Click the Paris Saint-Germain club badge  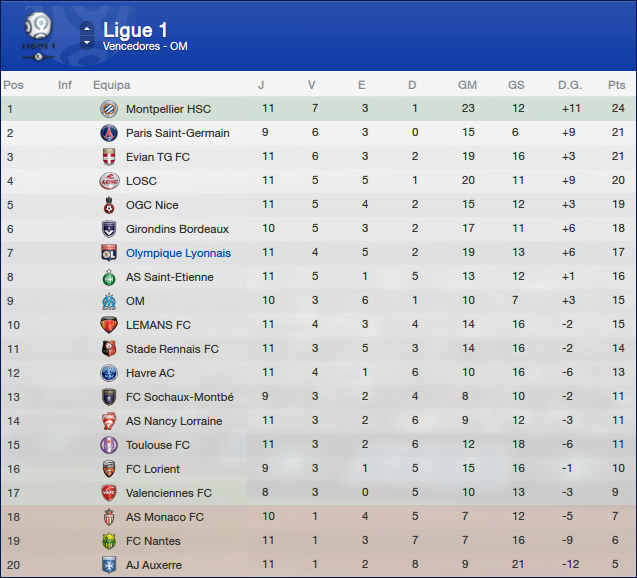pyautogui.click(x=108, y=133)
